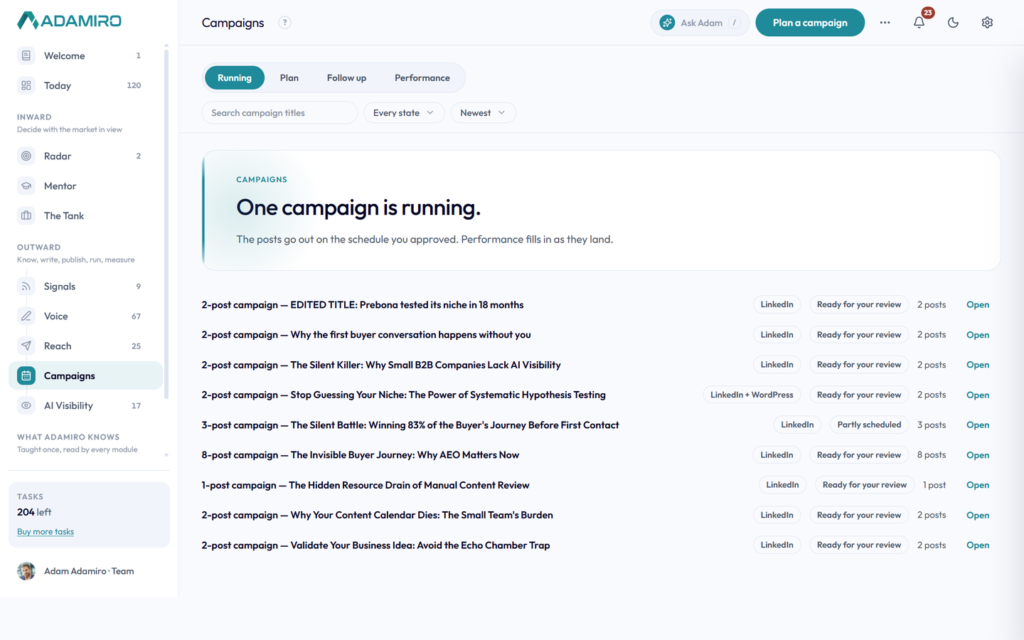Open the Mentor graduation cap icon
Screen dimensions: 1024x640
tap(26, 185)
